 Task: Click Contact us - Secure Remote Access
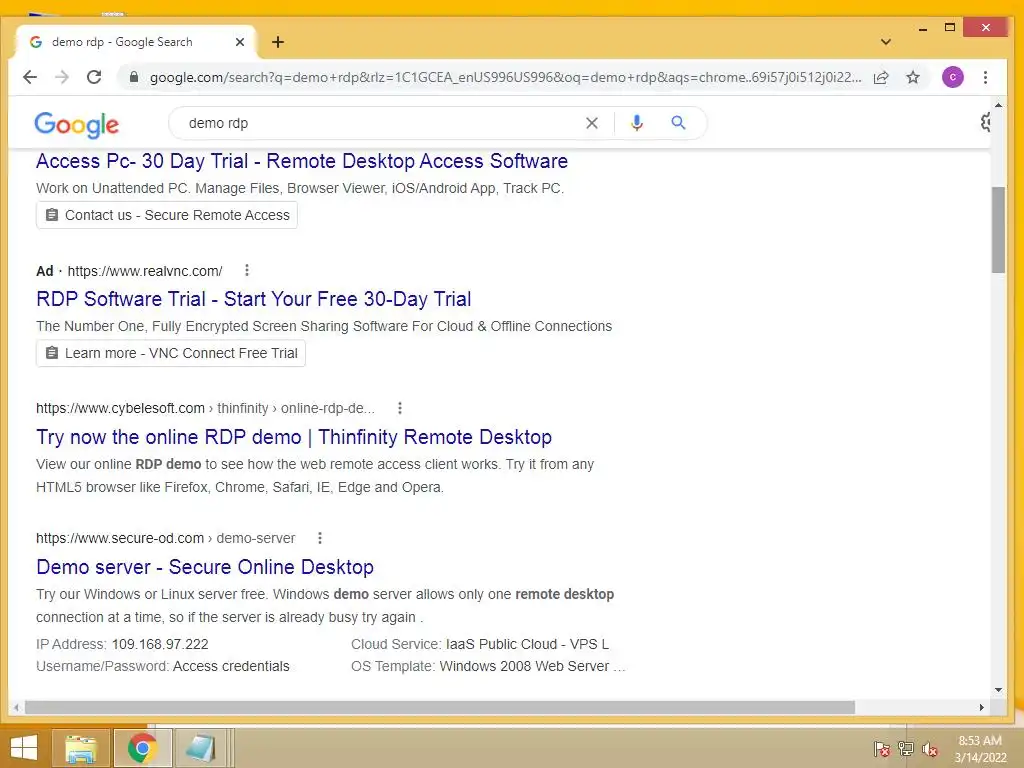point(167,215)
